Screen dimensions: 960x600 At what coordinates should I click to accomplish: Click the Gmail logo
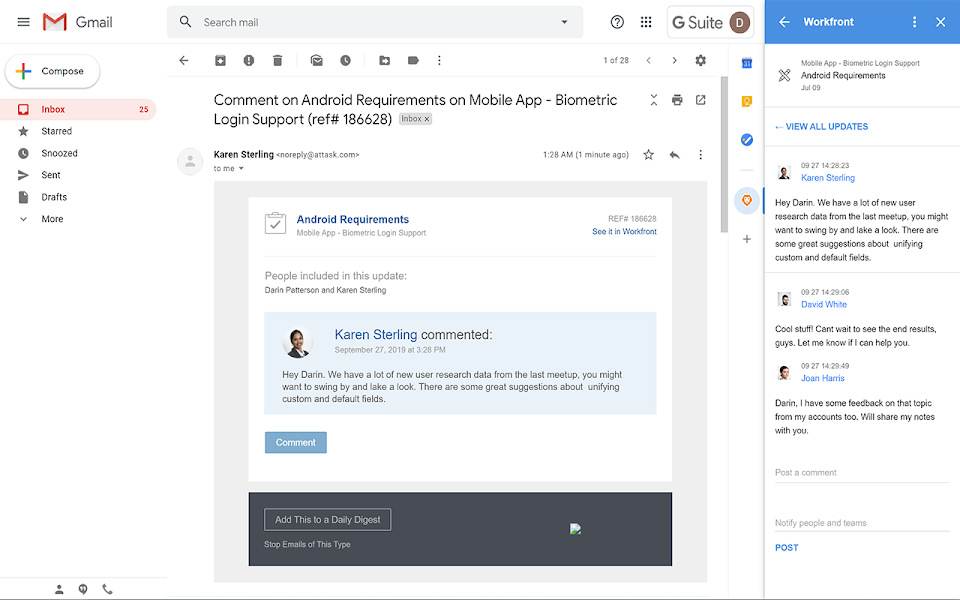point(77,22)
